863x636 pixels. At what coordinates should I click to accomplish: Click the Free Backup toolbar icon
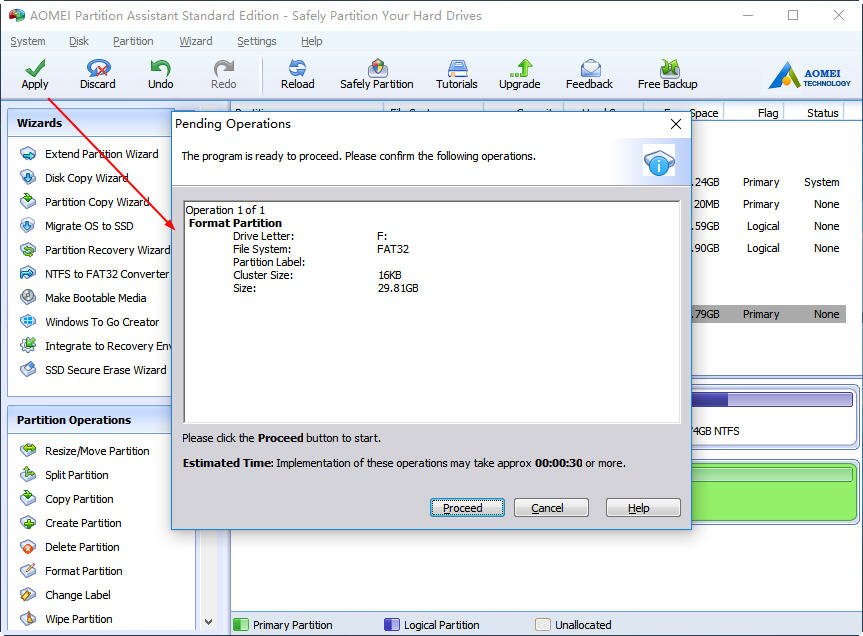tap(668, 74)
